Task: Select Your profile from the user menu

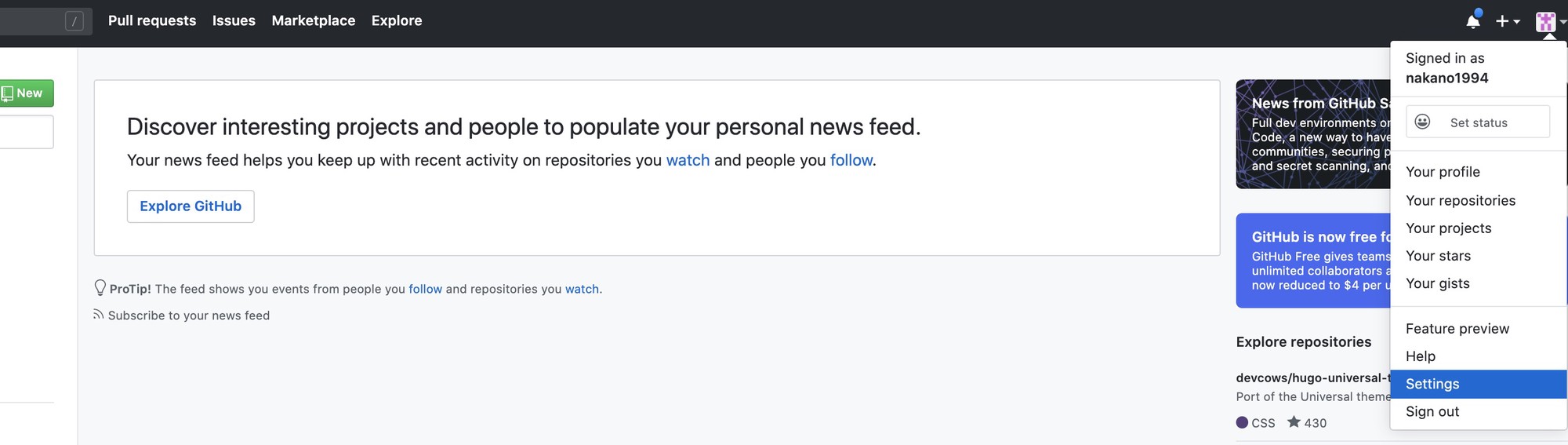Action: coord(1478,172)
